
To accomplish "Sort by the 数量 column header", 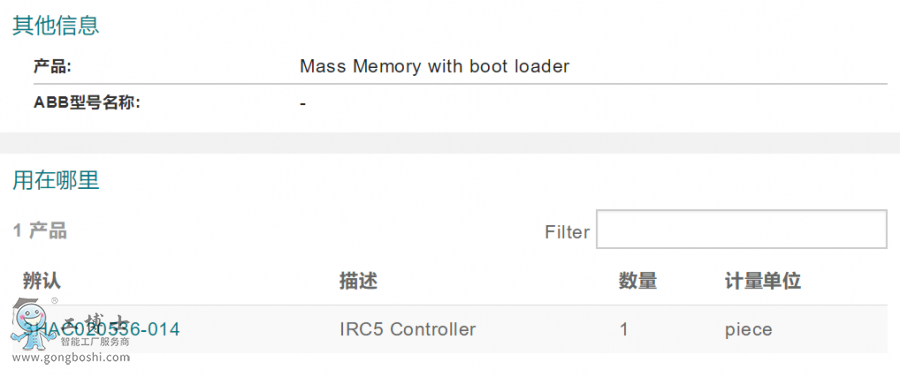I will [638, 281].
